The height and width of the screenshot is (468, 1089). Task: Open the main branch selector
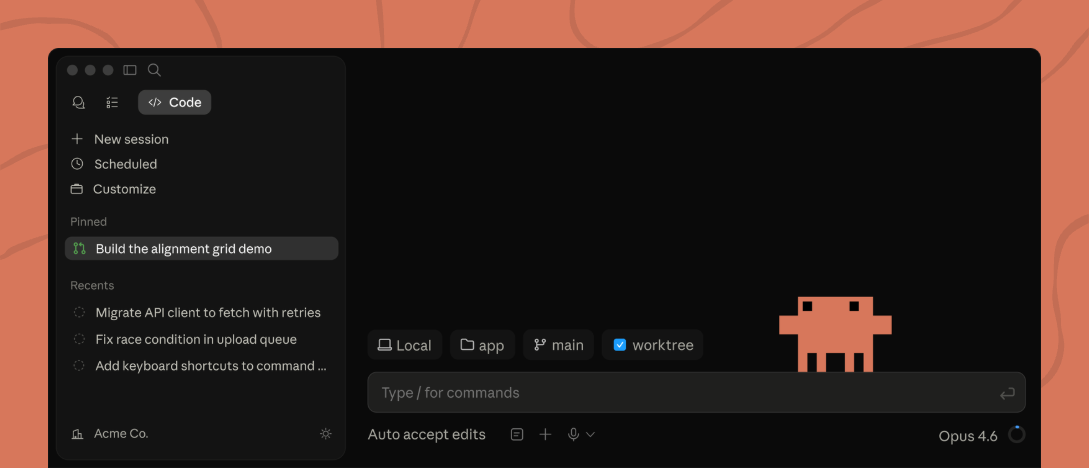(x=558, y=345)
